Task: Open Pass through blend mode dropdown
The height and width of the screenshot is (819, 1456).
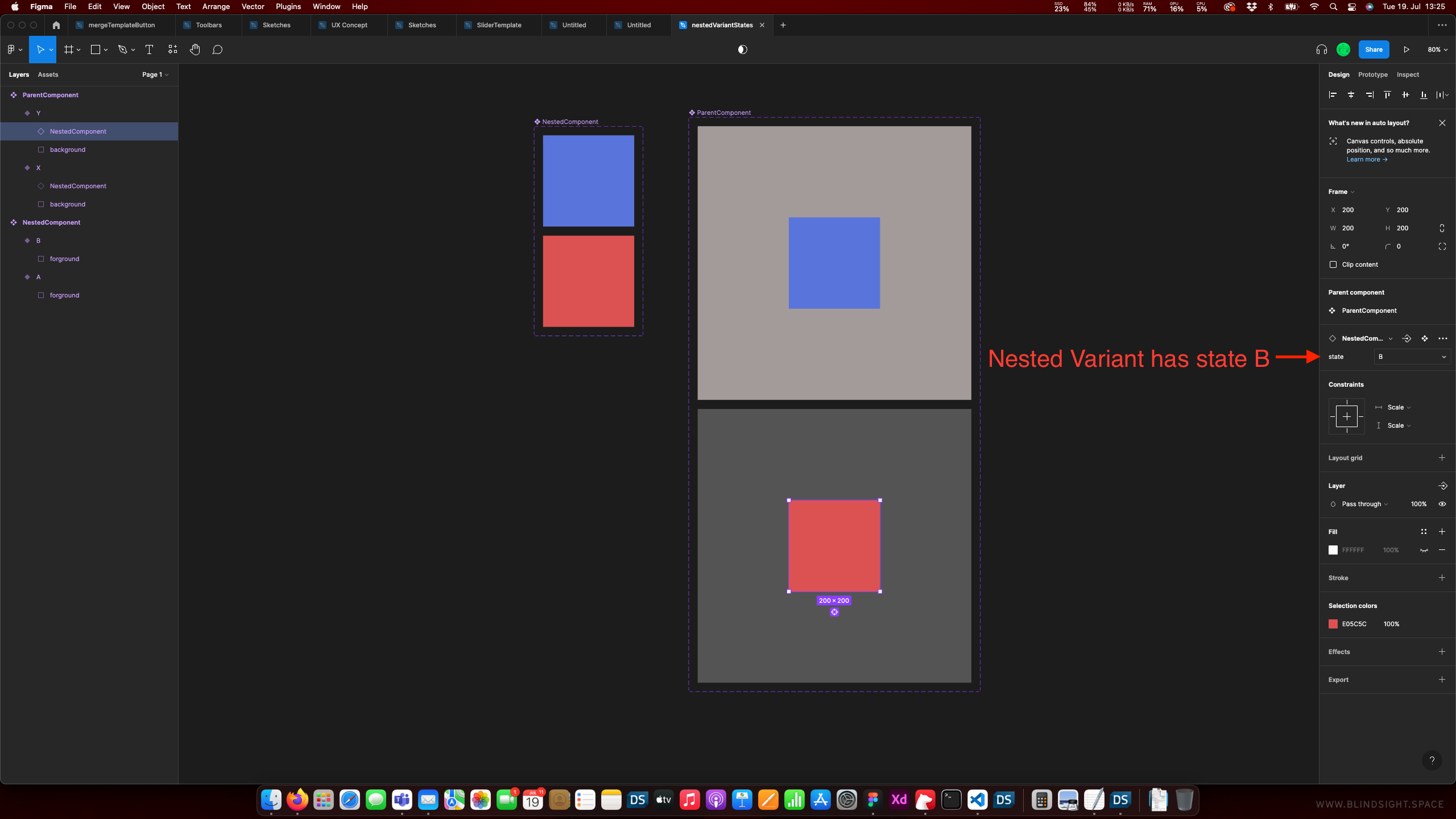Action: pos(1364,504)
